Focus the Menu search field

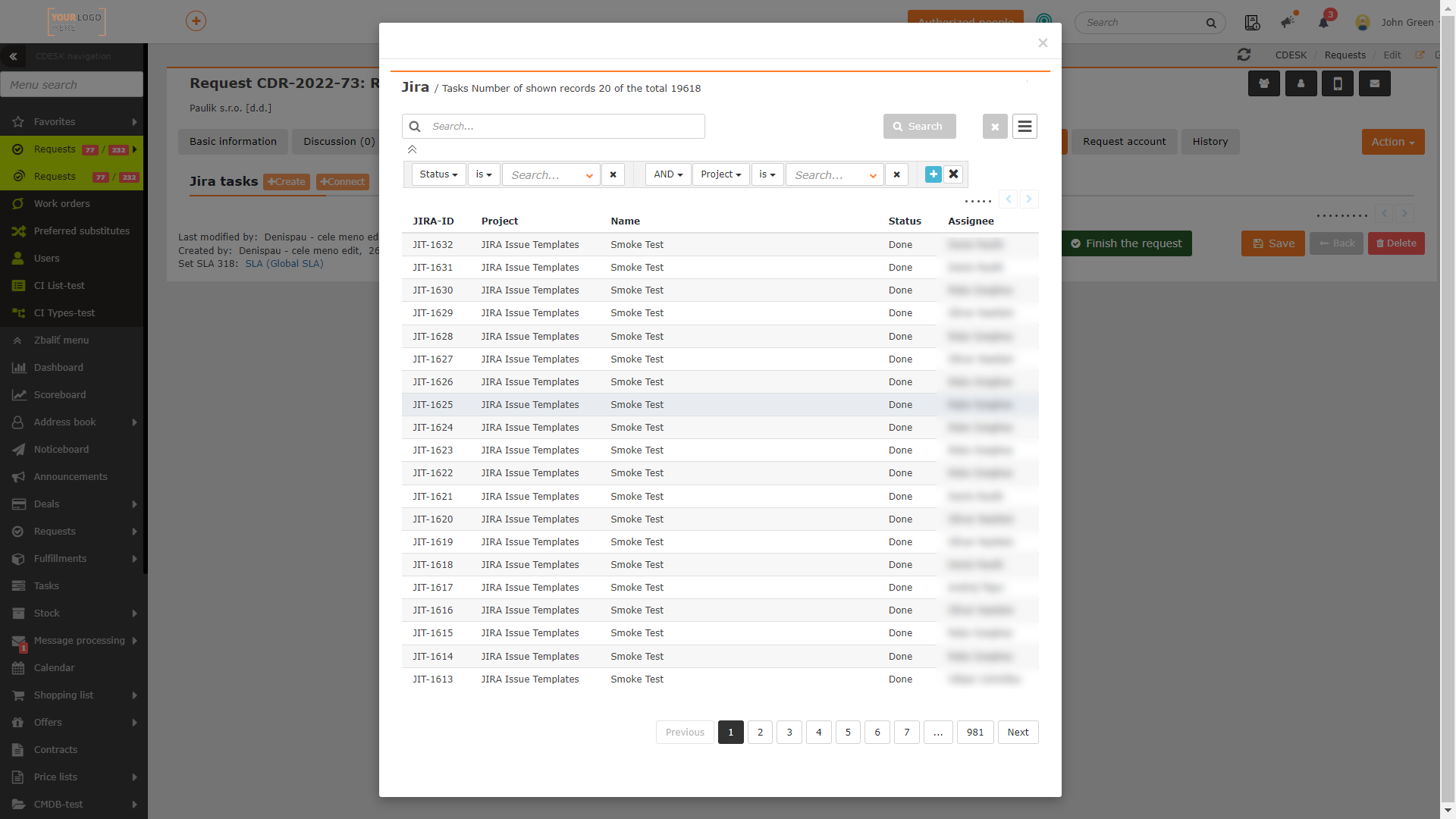coord(71,85)
